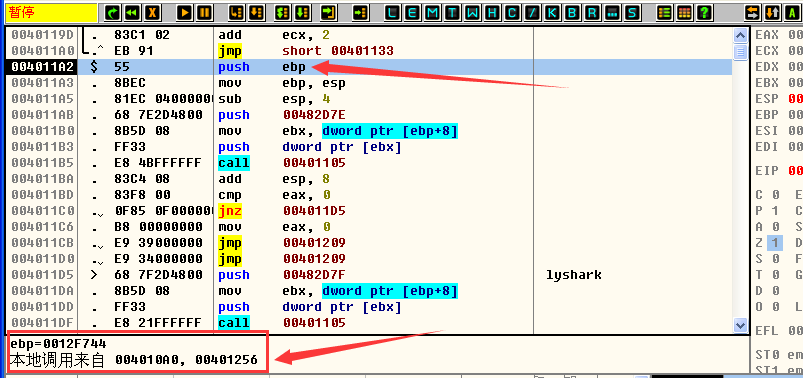Image resolution: width=803 pixels, height=378 pixels.
Task: Click the green curved arrow toolbar icon
Action: [112, 12]
